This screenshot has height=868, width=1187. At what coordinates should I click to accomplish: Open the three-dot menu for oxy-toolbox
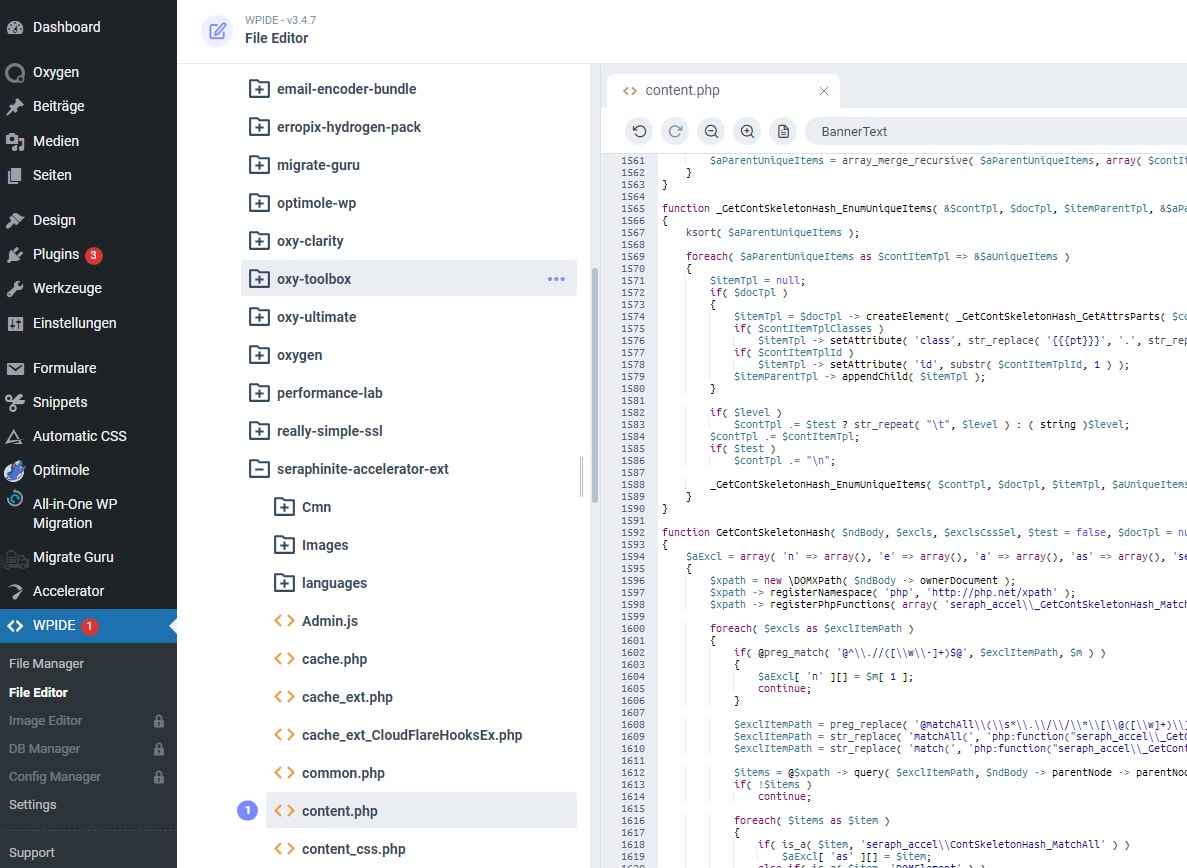[556, 279]
